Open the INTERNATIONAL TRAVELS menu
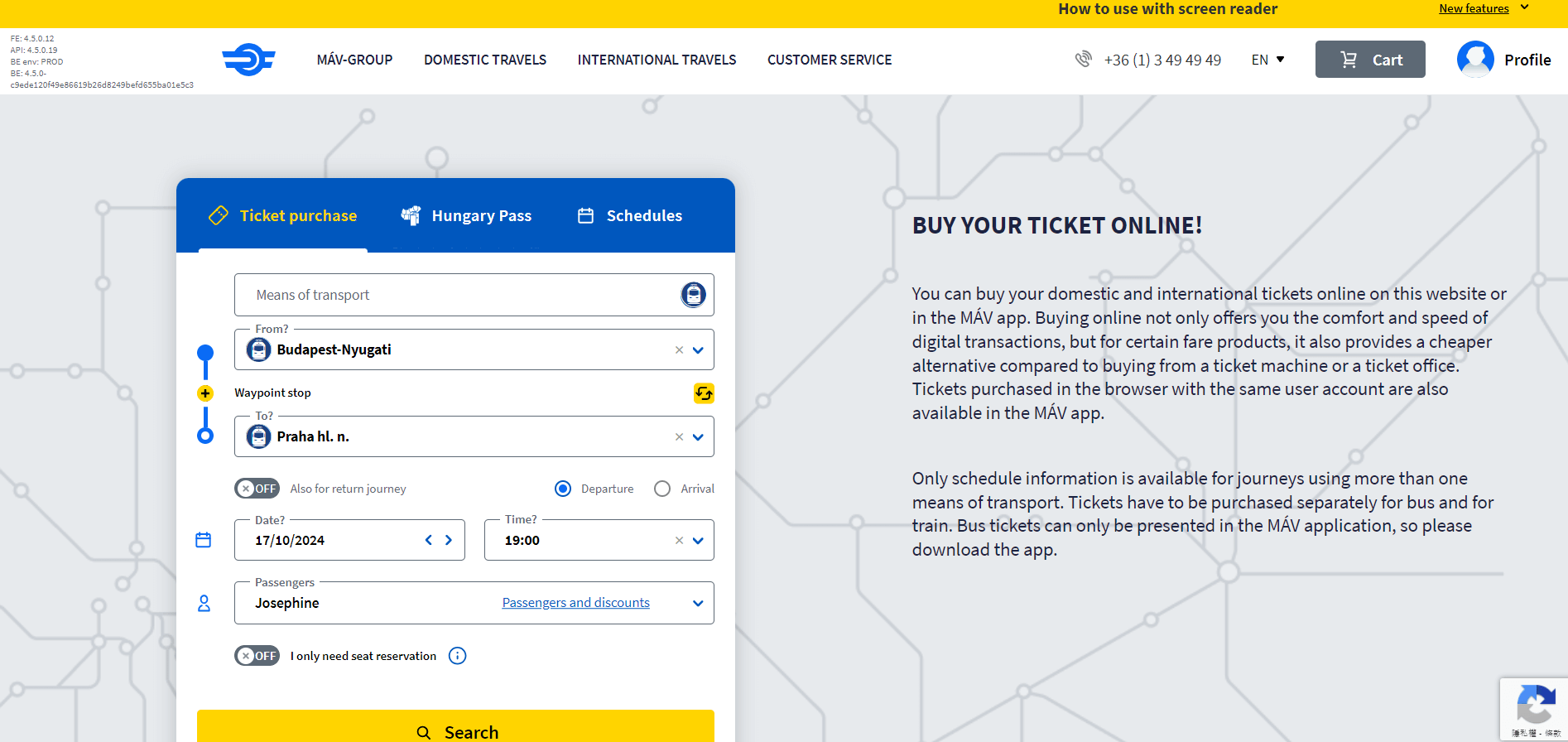The width and height of the screenshot is (1568, 742). [657, 60]
